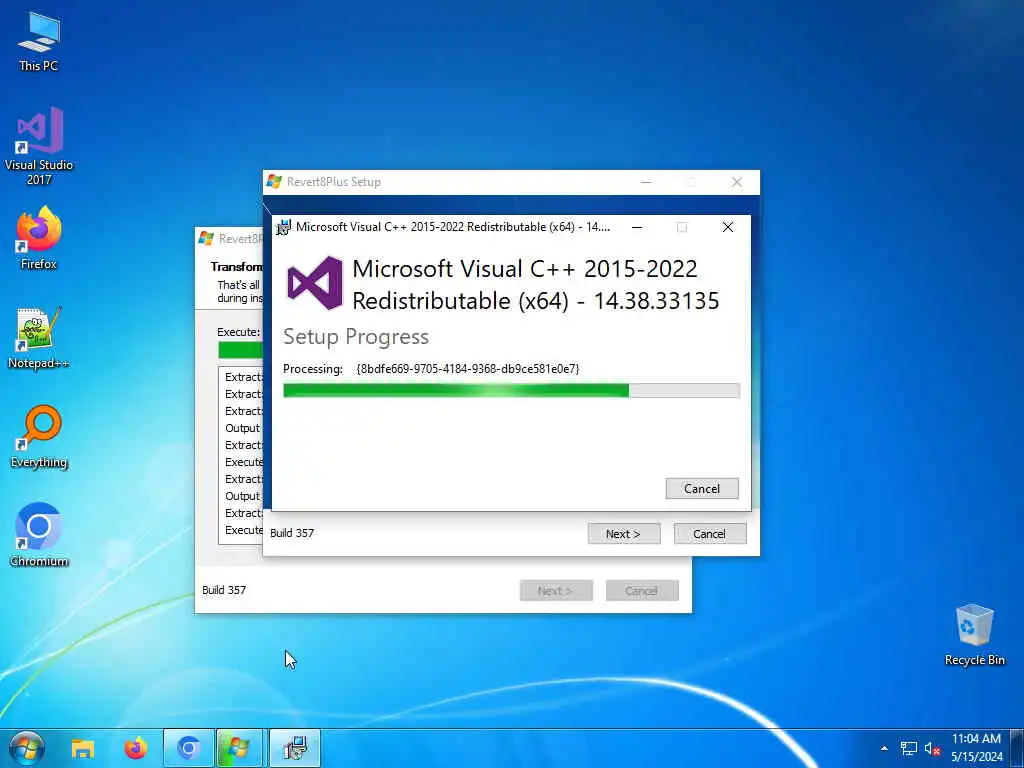This screenshot has width=1024, height=768.
Task: Click the back Revert8Plus window's title icon
Action: tap(206, 238)
